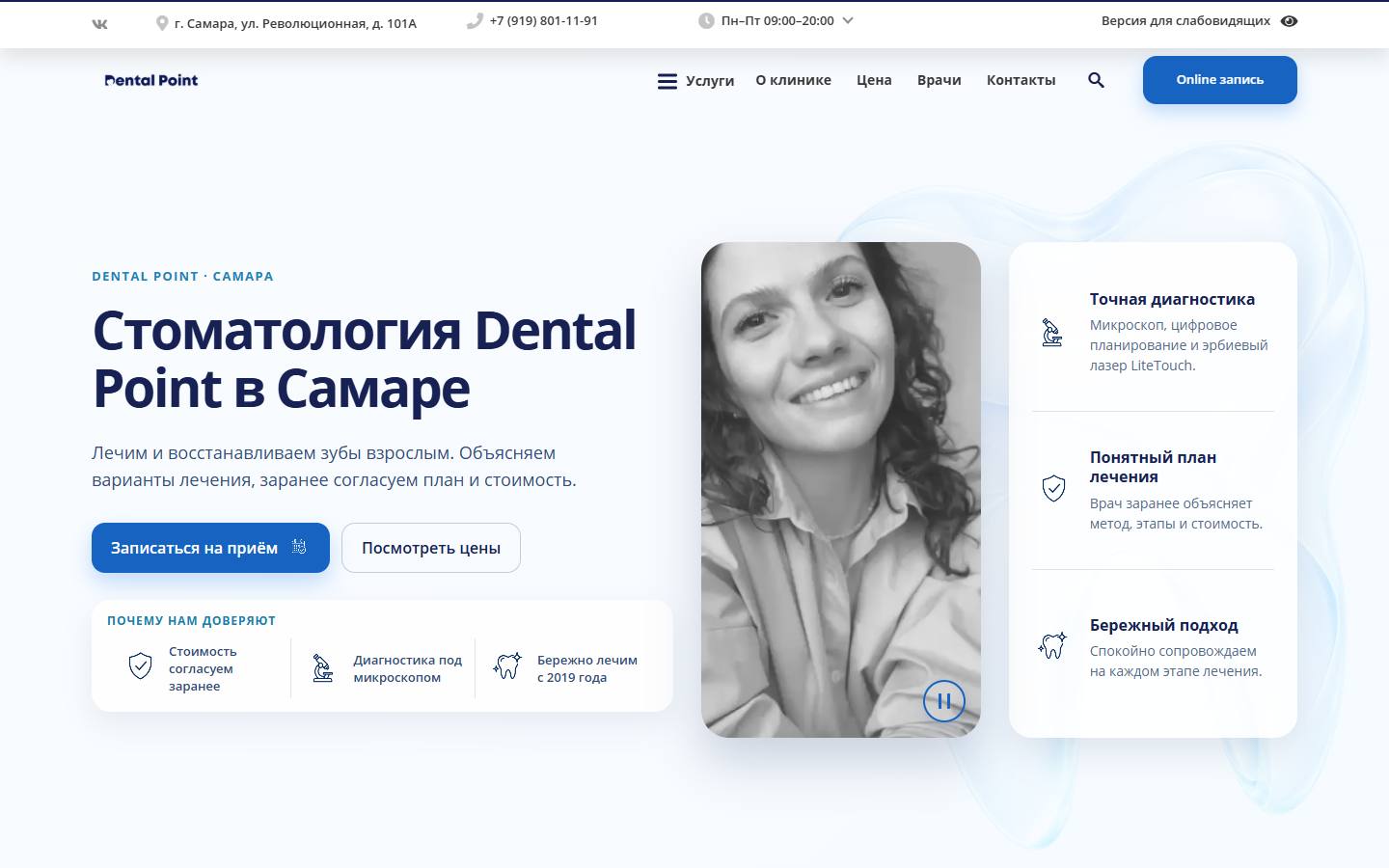Click the shield icon beside Стоимость согласуем заранее
1389x868 pixels.
click(x=141, y=665)
